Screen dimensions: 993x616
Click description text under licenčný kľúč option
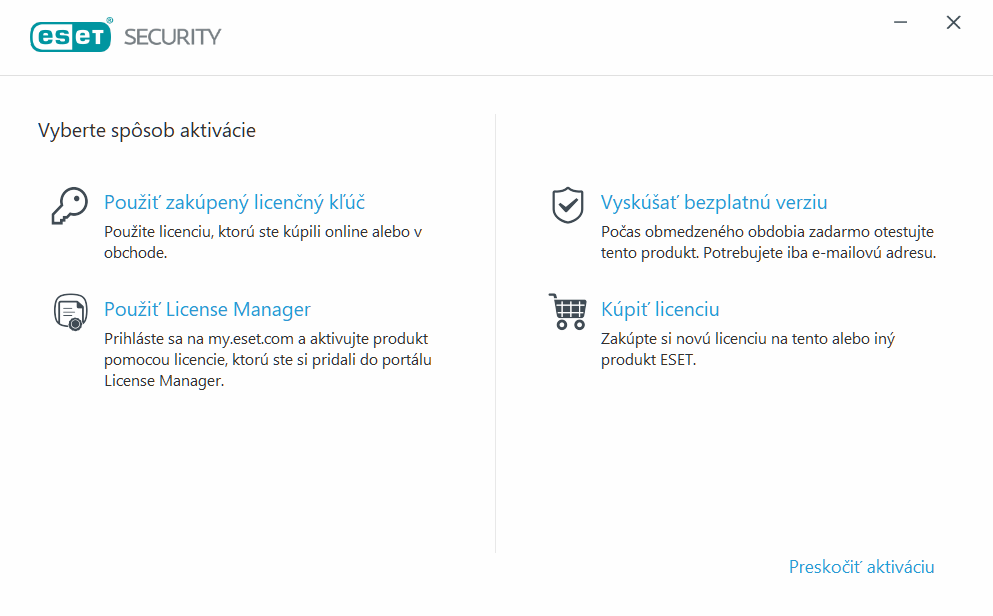263,242
